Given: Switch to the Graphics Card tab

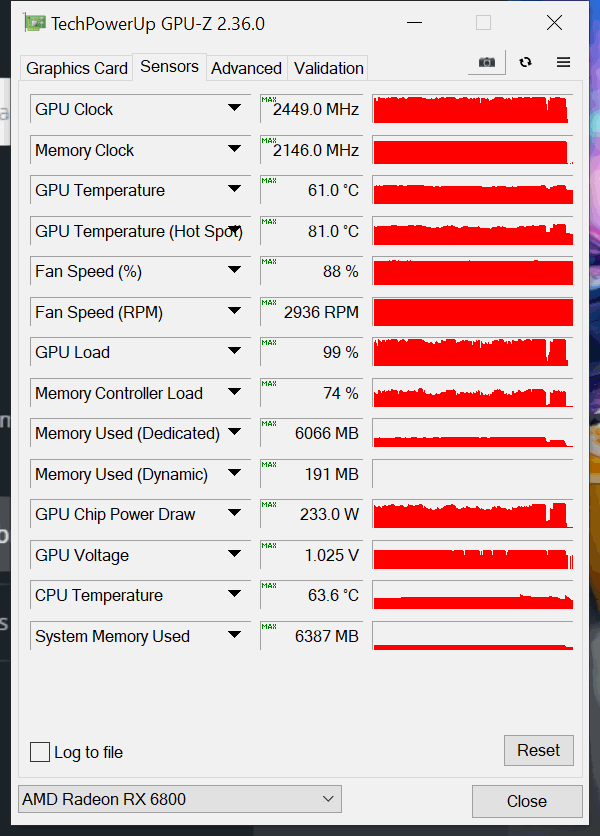Looking at the screenshot, I should point(77,68).
